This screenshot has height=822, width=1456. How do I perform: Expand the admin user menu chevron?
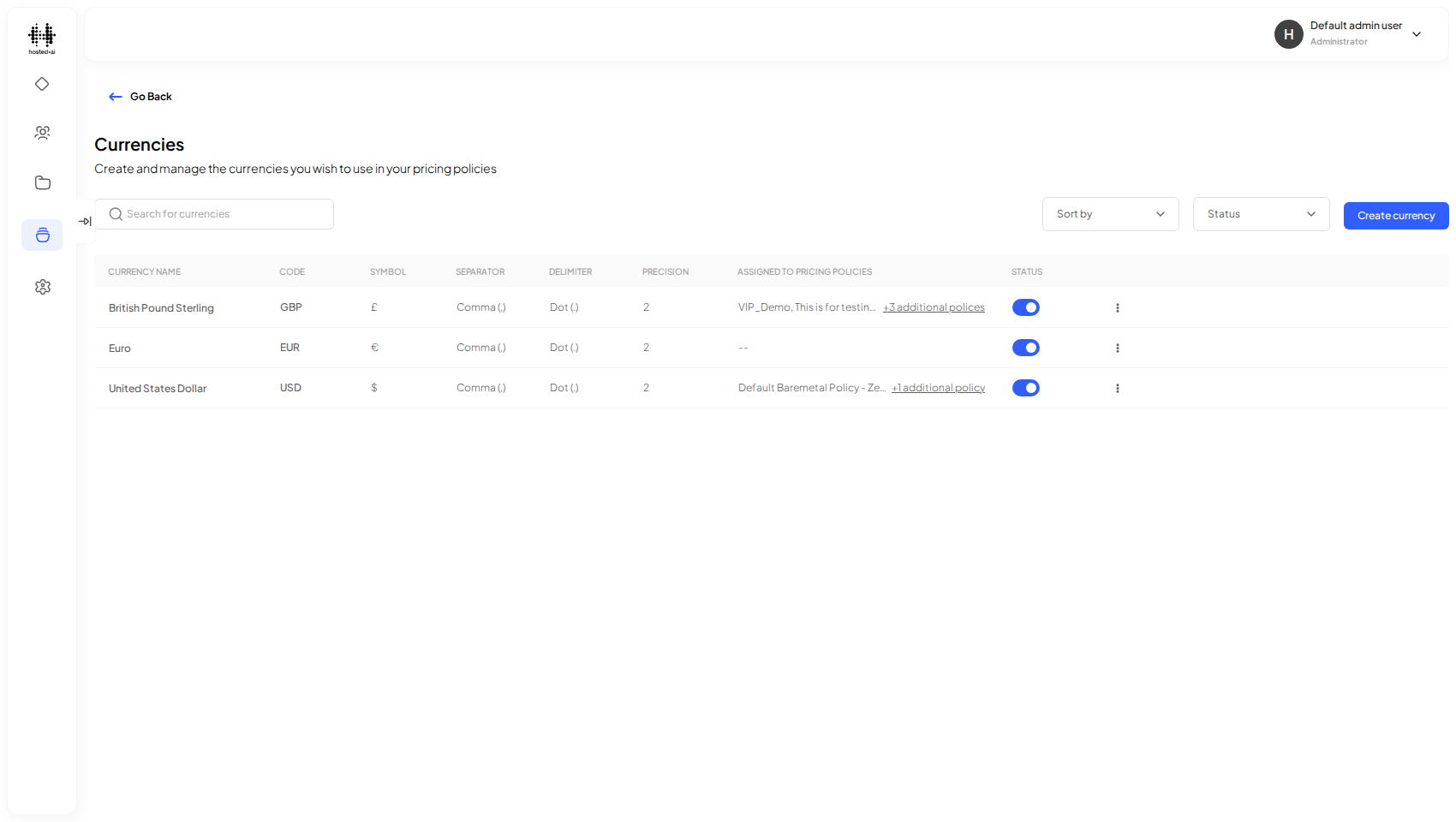tap(1417, 34)
